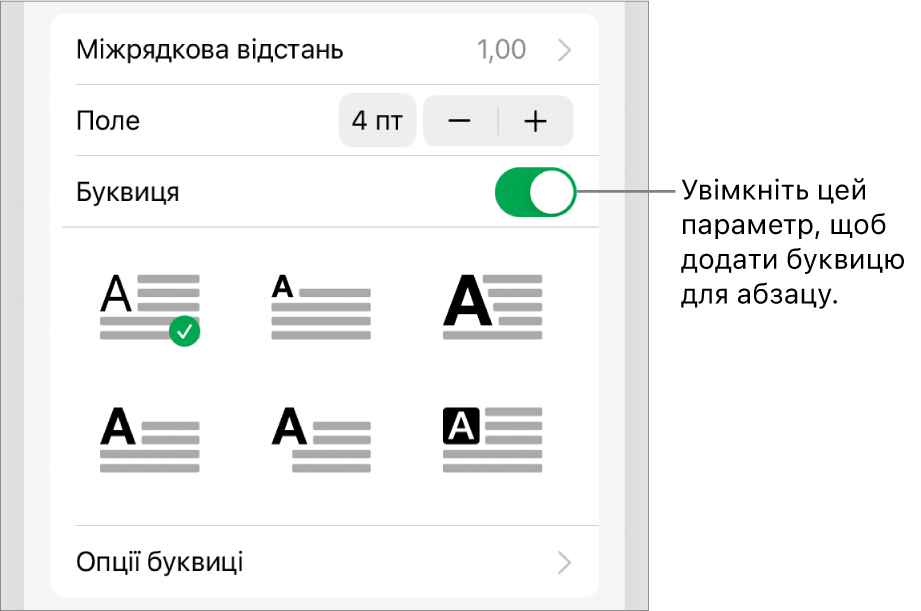Image resolution: width=921 pixels, height=611 pixels.
Task: Pick the large bold drop cap with indented lines
Action: [492, 307]
